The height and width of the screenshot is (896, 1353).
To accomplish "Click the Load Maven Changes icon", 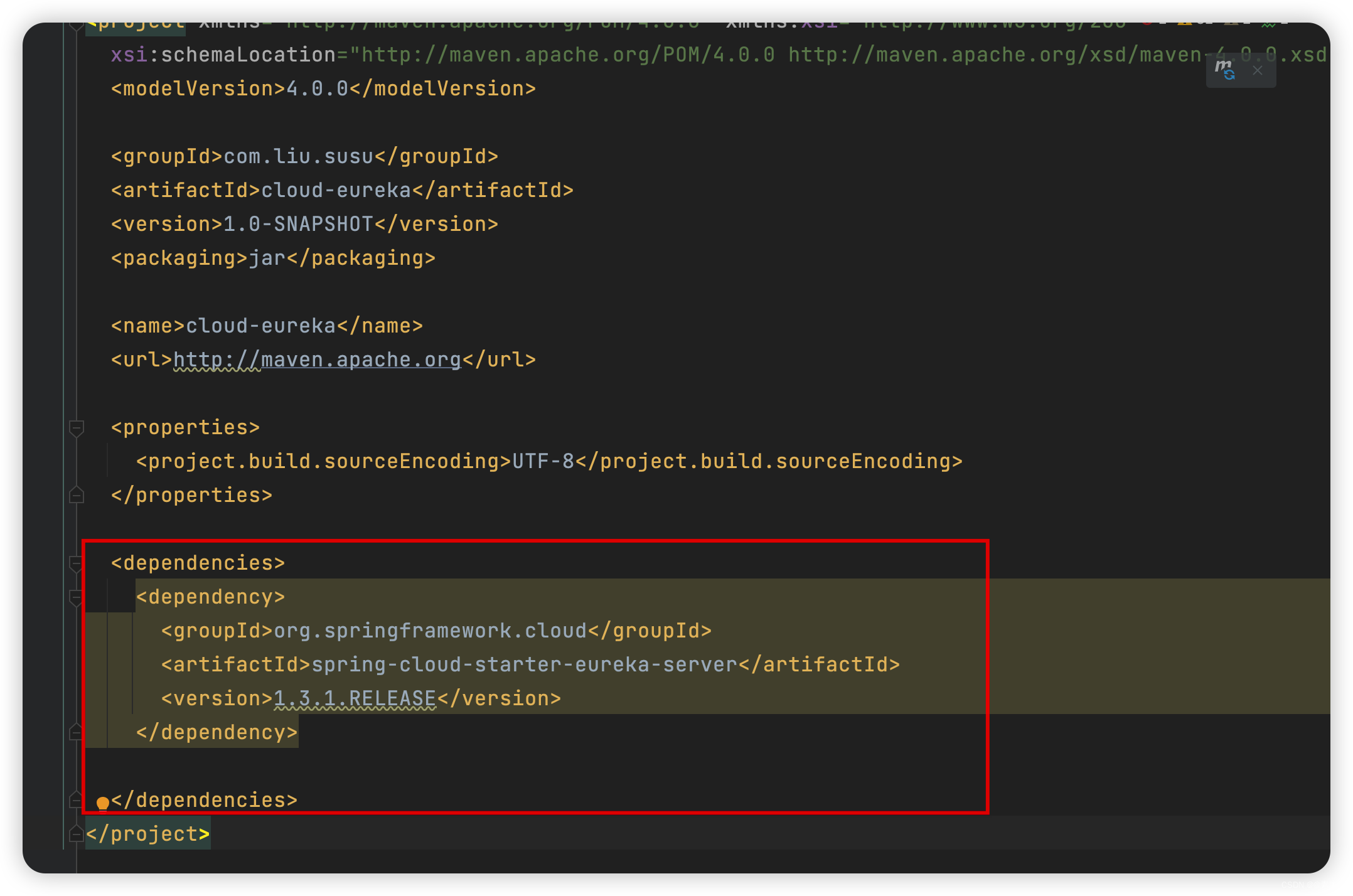I will [1225, 70].
